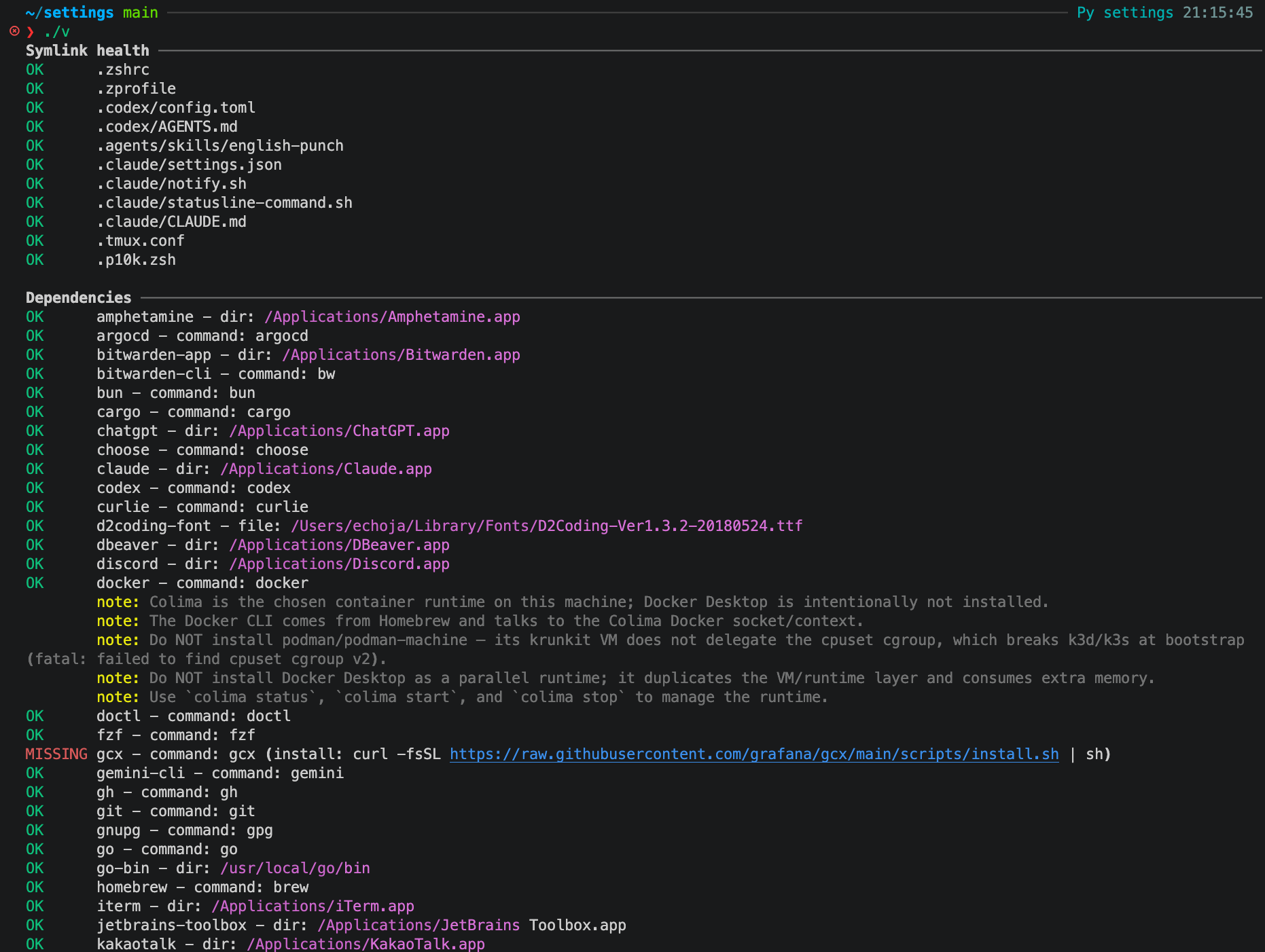Select the '.agents/skills/english-punch' entry
Viewport: 1265px width, 952px height.
pos(220,146)
